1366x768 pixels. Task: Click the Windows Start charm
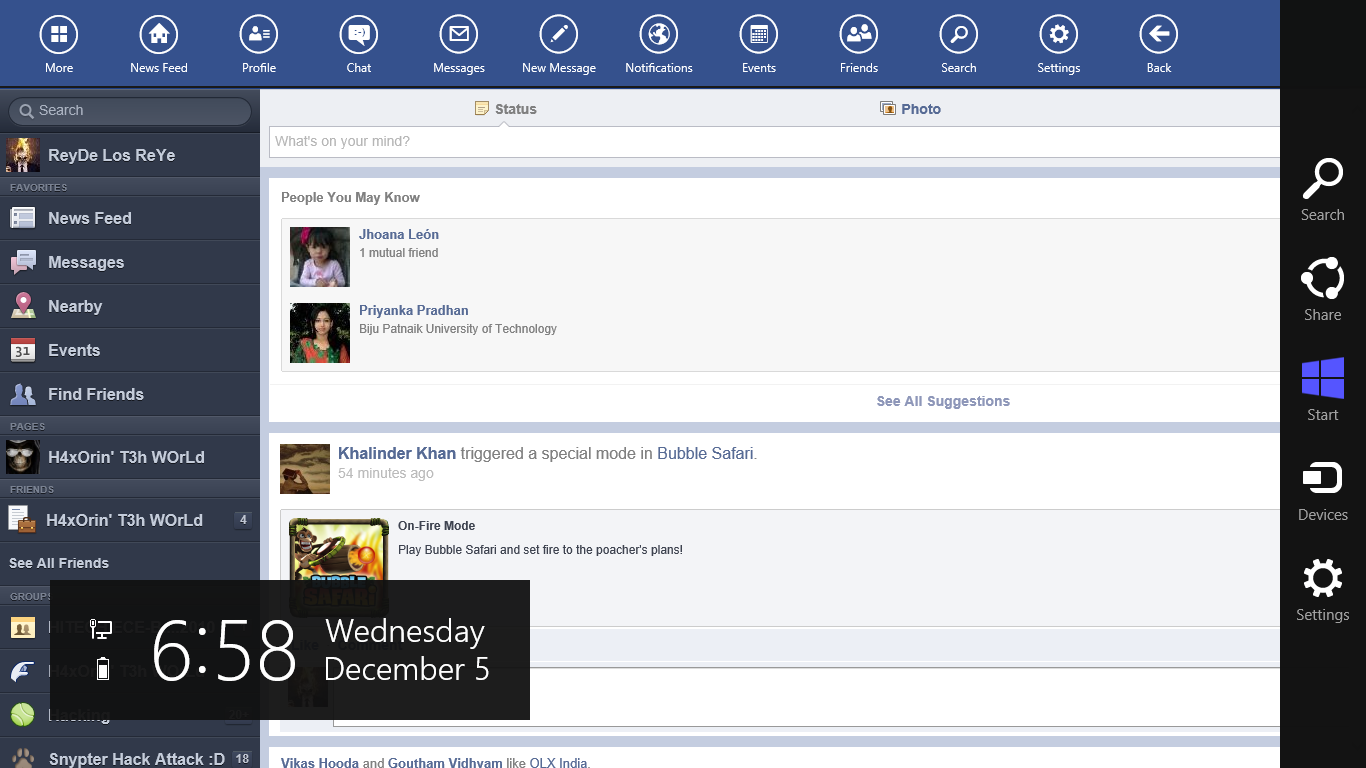(x=1322, y=390)
